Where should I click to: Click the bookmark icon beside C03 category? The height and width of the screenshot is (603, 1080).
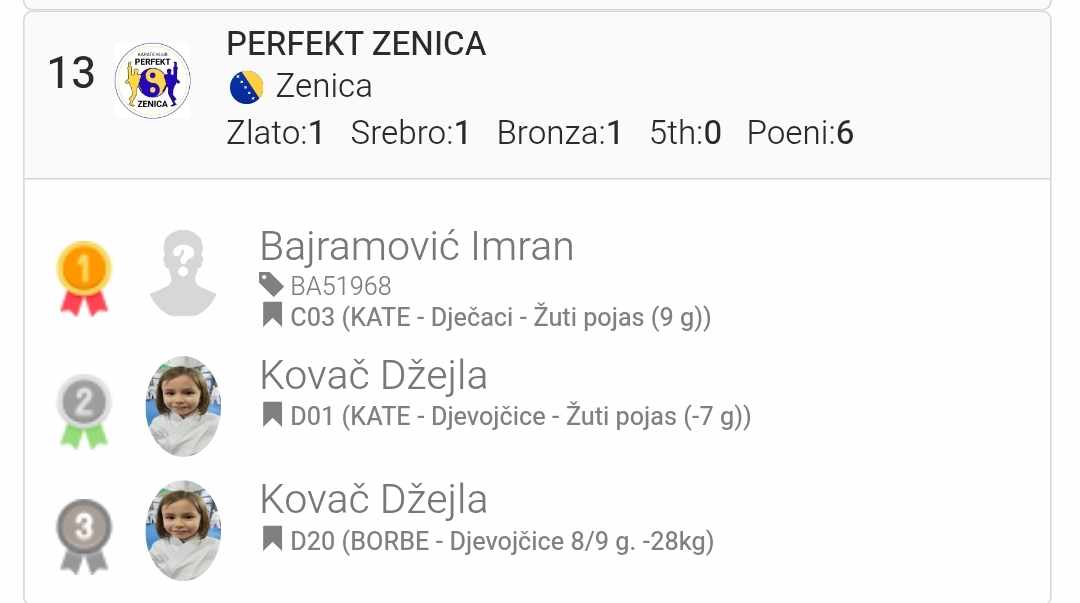[x=272, y=317]
